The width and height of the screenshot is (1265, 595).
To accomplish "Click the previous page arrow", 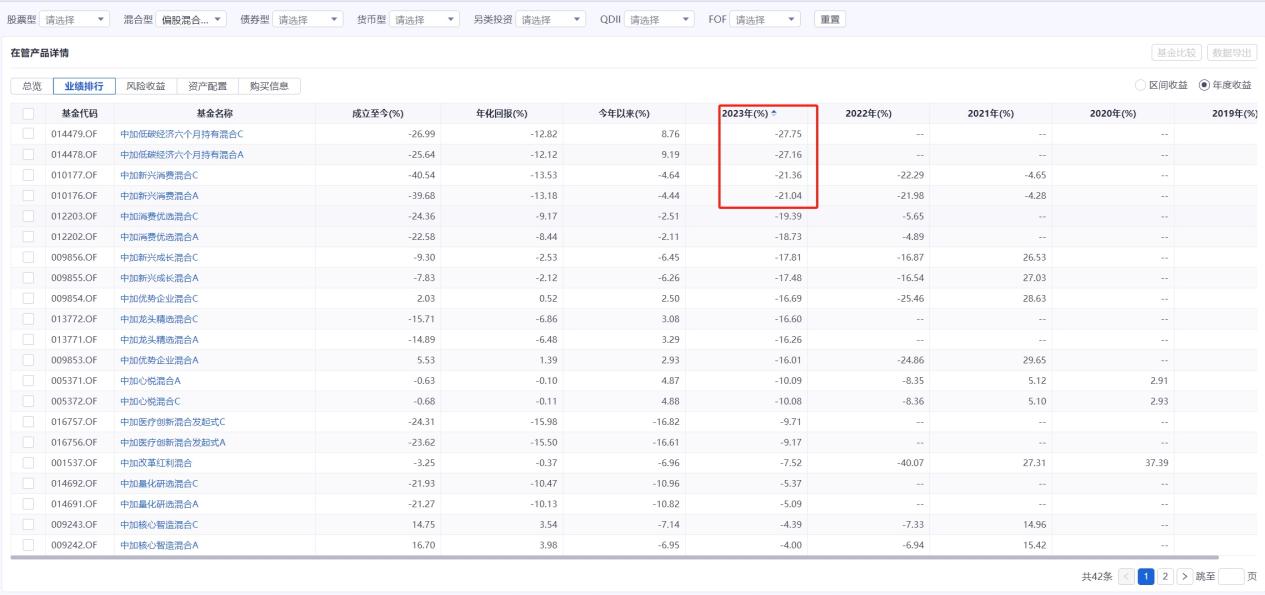I will [1127, 577].
